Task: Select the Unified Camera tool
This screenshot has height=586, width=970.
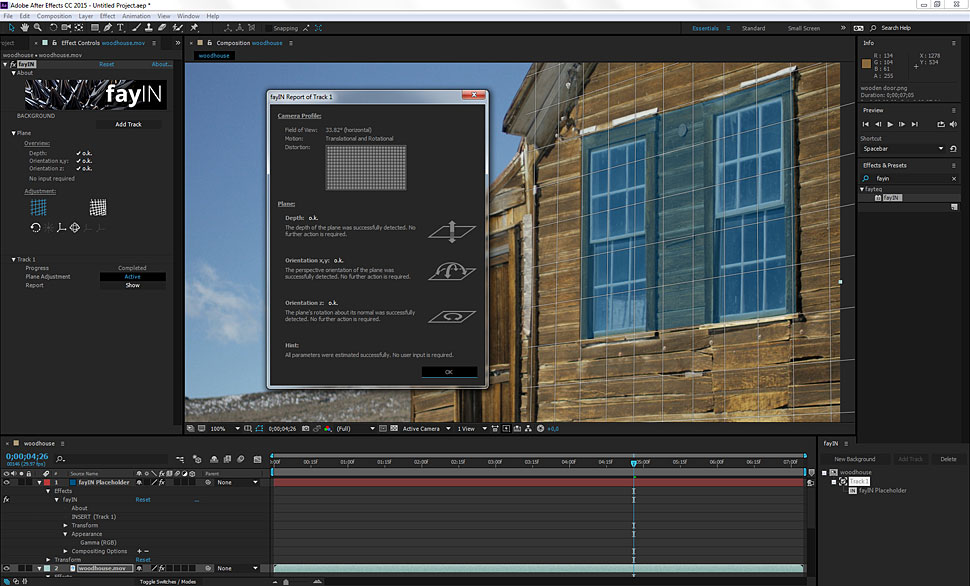Action: click(66, 28)
